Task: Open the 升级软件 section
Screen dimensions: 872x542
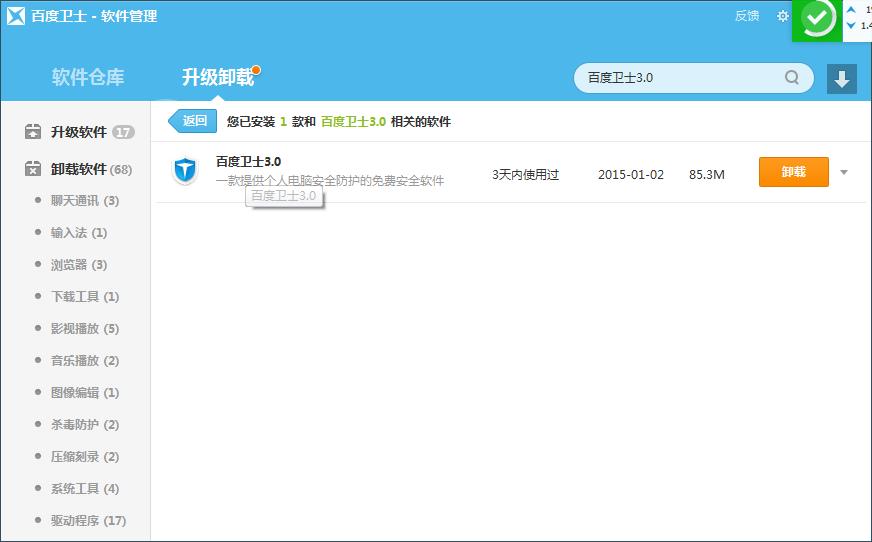Action: pyautogui.click(x=79, y=132)
